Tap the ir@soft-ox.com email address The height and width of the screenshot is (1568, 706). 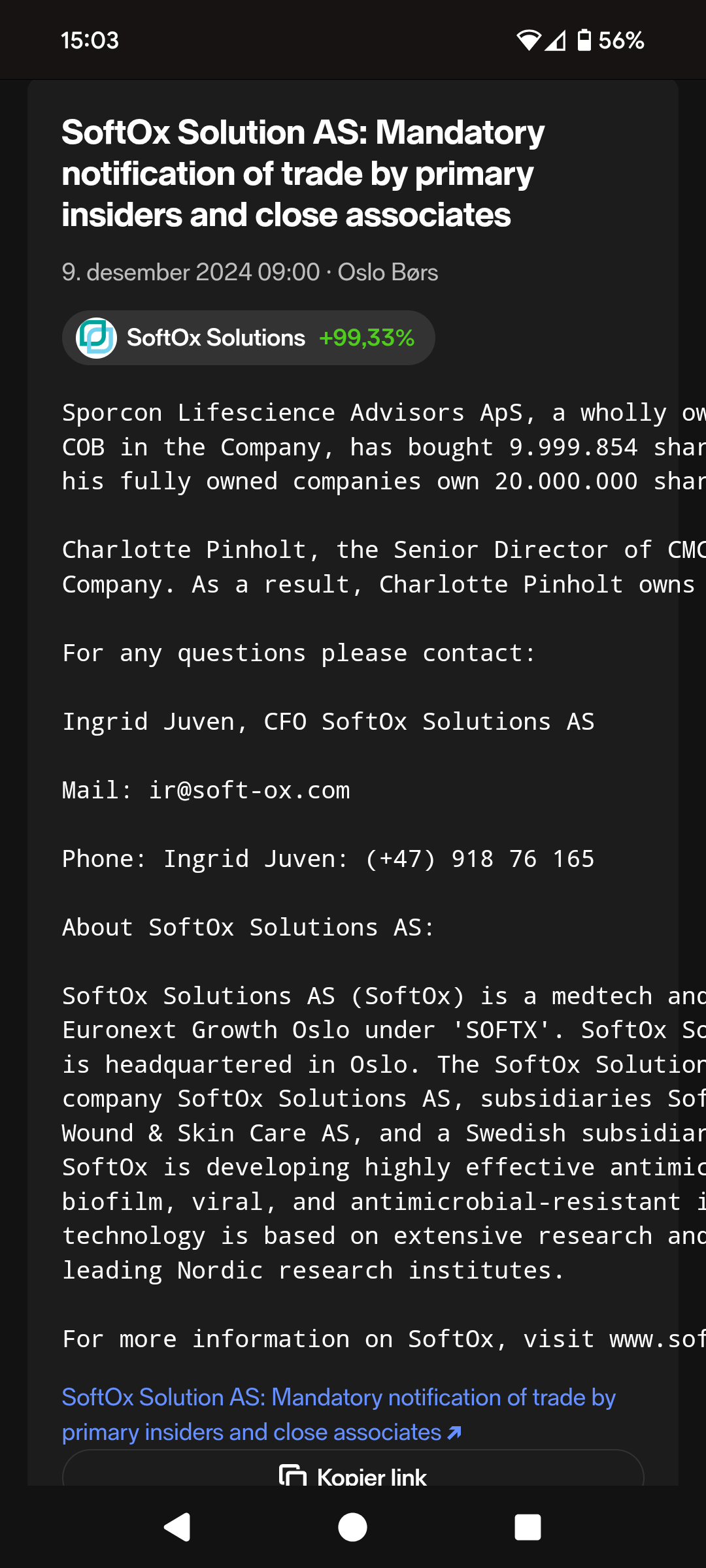249,791
